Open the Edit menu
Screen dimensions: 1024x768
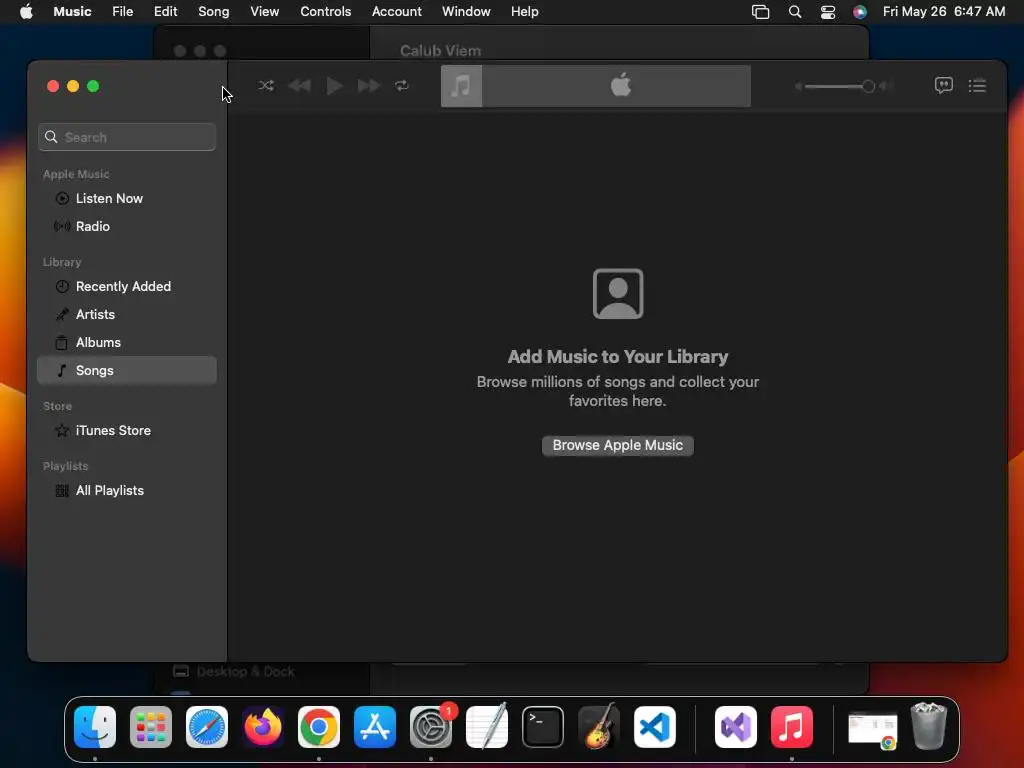tap(165, 12)
